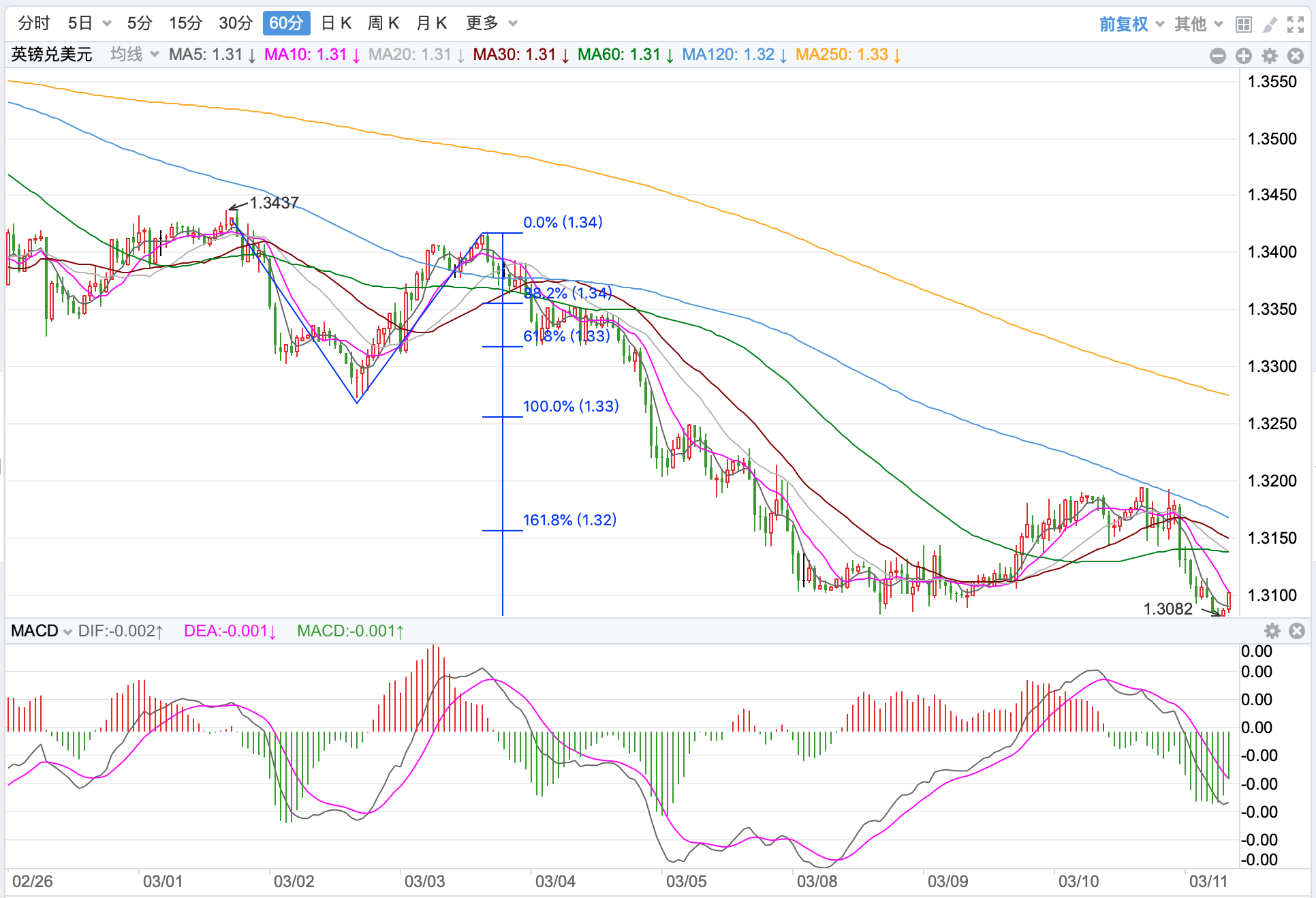The width and height of the screenshot is (1316, 898).
Task: Open moving average settings gear
Action: [1270, 56]
